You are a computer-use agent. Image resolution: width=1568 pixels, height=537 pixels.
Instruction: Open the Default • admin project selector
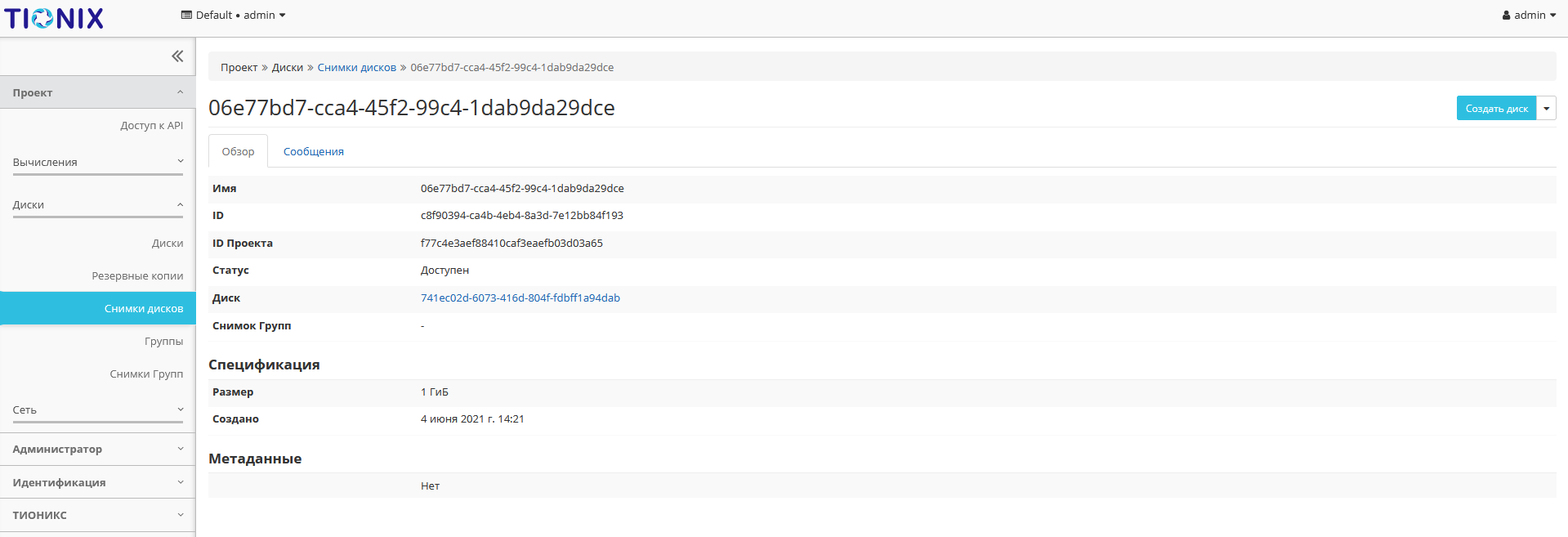coord(234,16)
